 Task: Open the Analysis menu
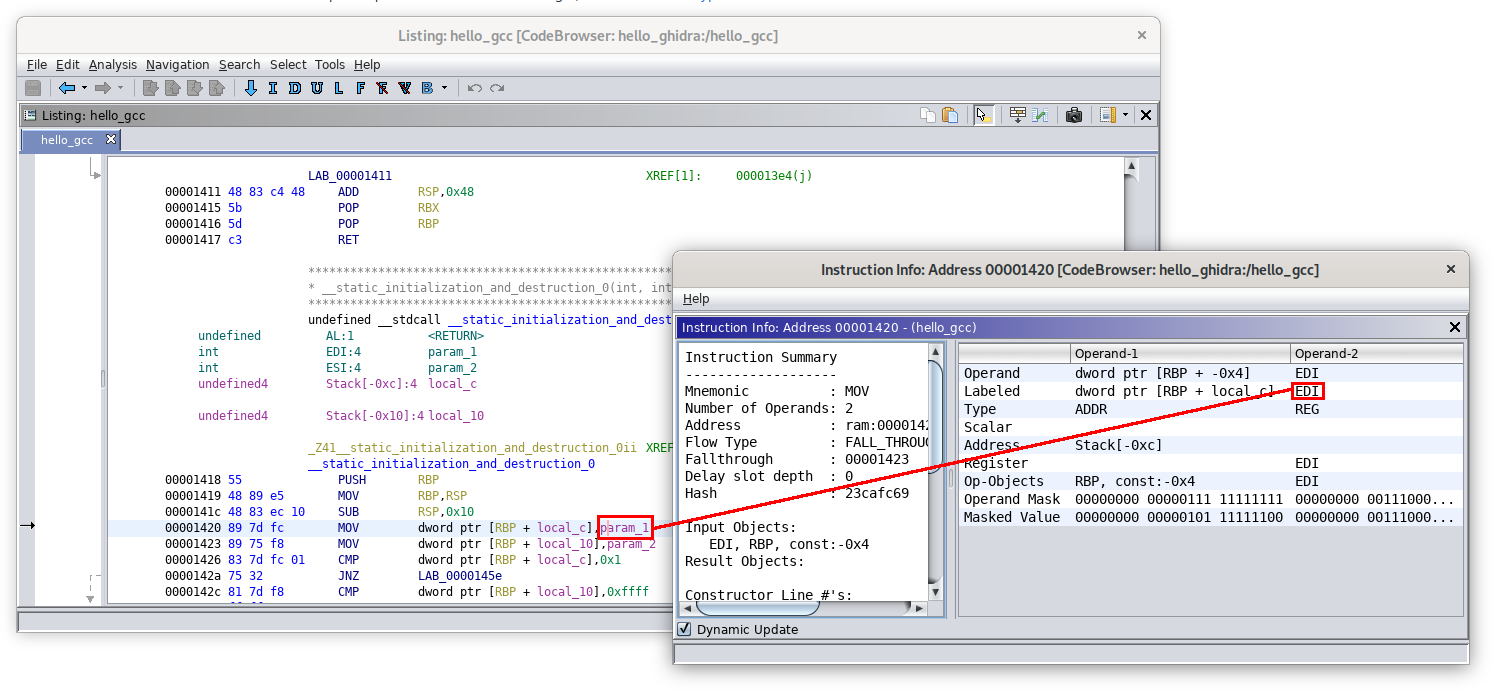tap(113, 64)
